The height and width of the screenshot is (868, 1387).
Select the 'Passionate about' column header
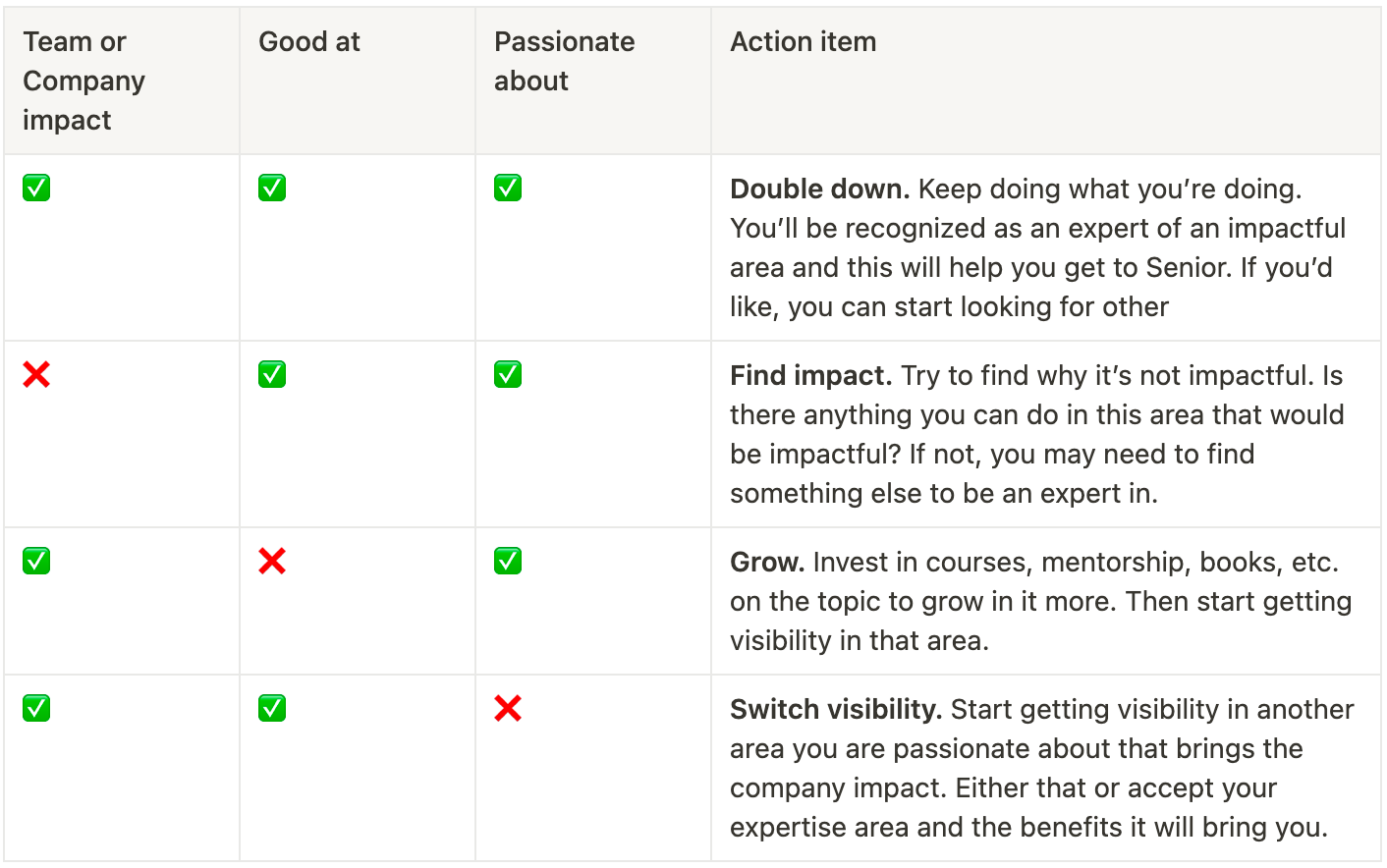tap(593, 81)
